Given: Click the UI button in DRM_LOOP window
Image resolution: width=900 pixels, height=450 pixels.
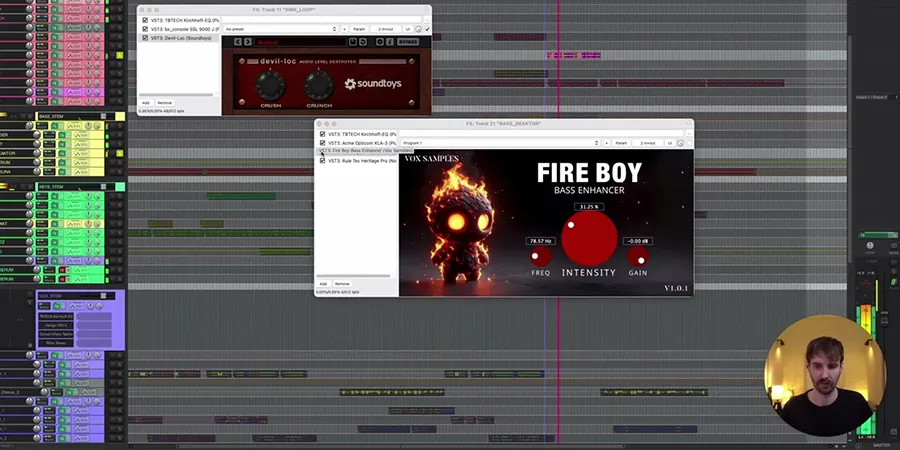Looking at the screenshot, I should pyautogui.click(x=408, y=29).
